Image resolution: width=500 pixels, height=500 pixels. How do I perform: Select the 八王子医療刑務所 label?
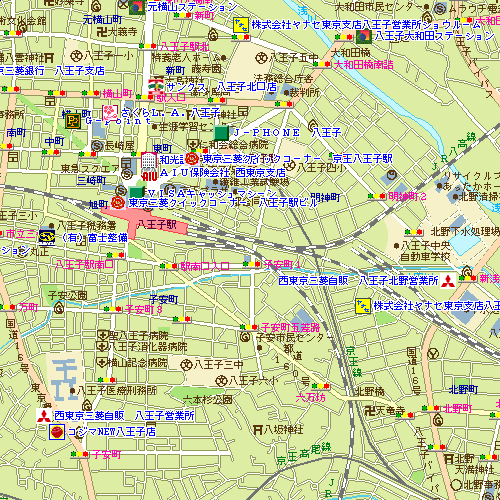coord(117,390)
